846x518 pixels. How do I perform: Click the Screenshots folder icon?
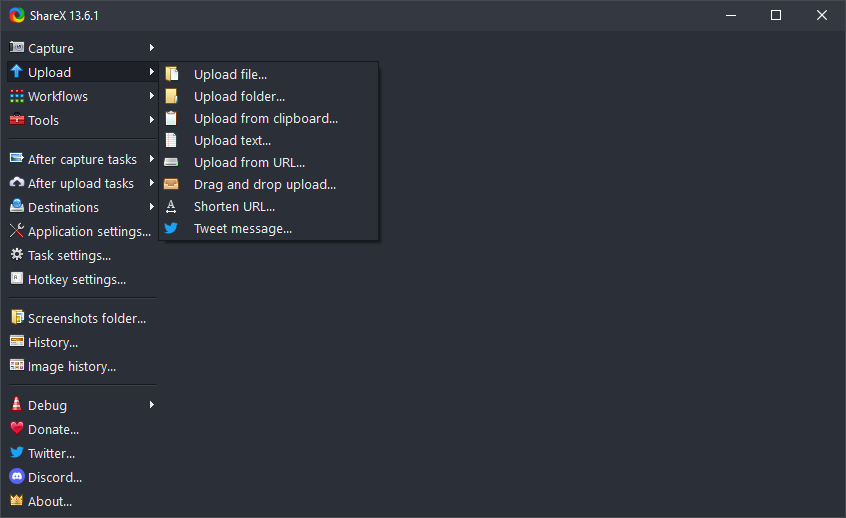coord(16,318)
